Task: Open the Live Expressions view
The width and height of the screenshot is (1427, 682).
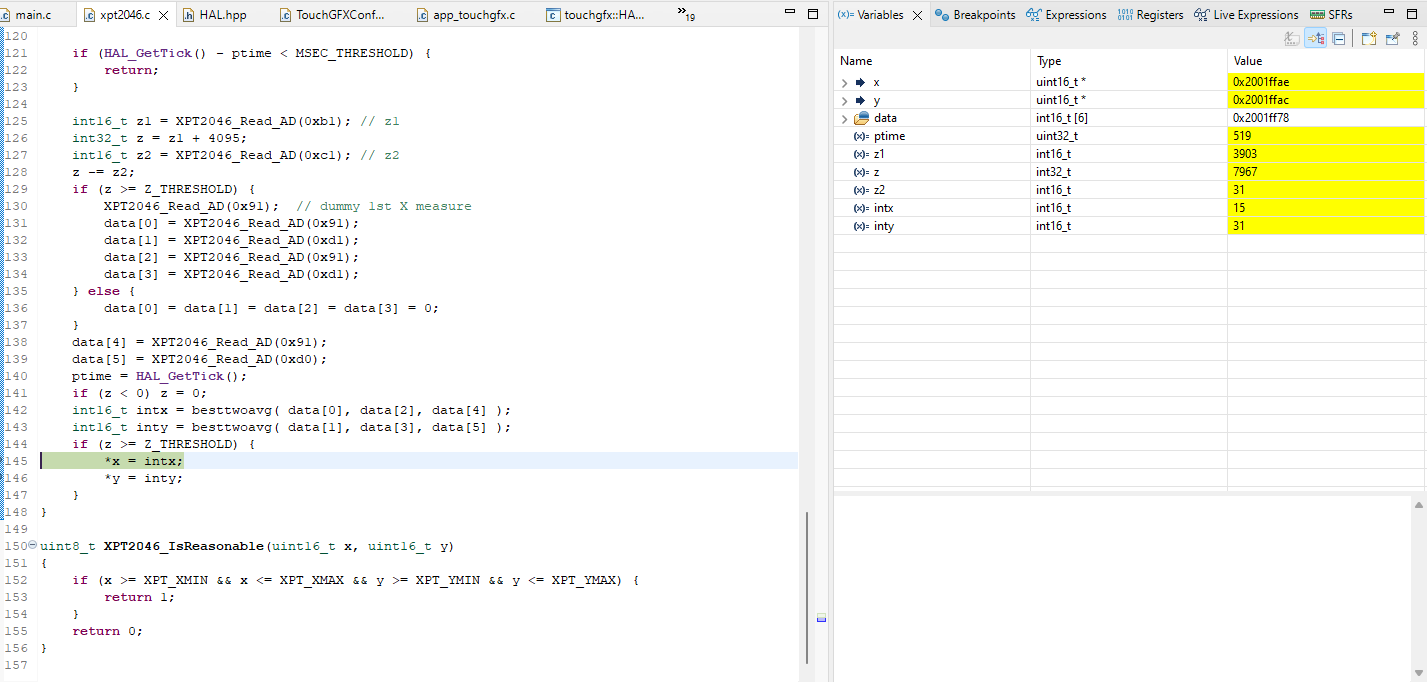Action: point(1246,15)
